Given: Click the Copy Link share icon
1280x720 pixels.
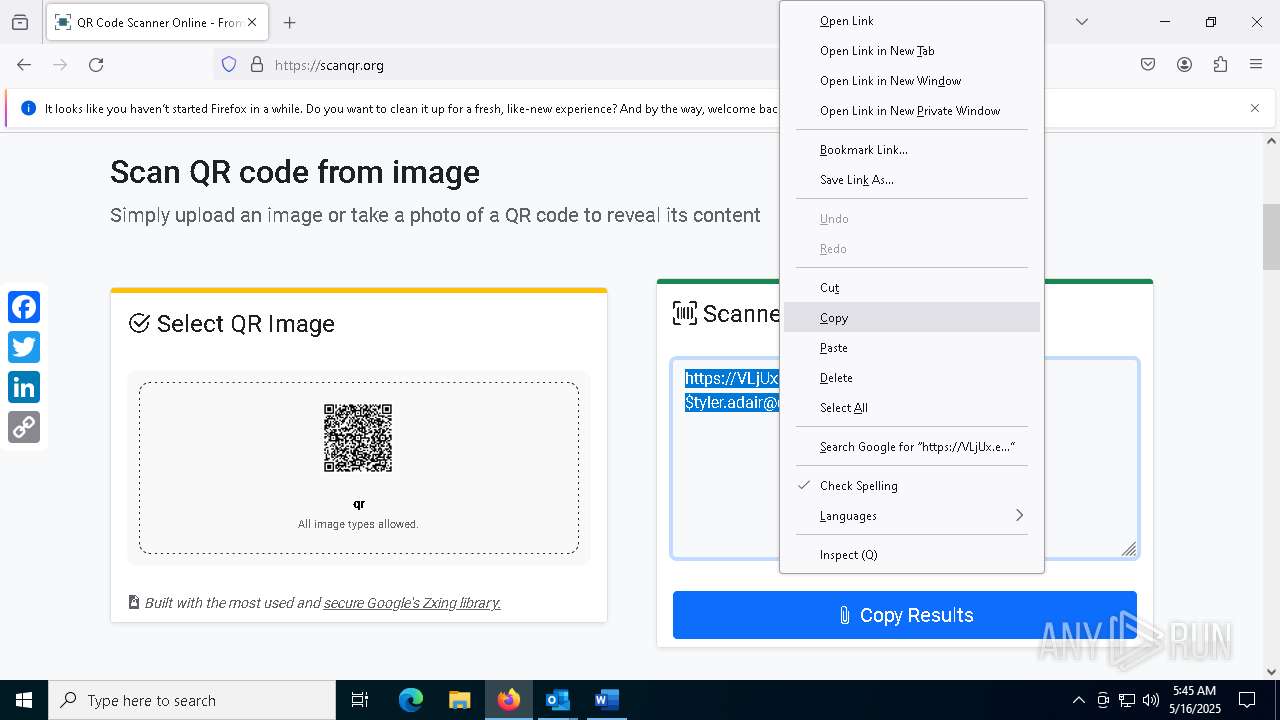Looking at the screenshot, I should click(x=24, y=427).
